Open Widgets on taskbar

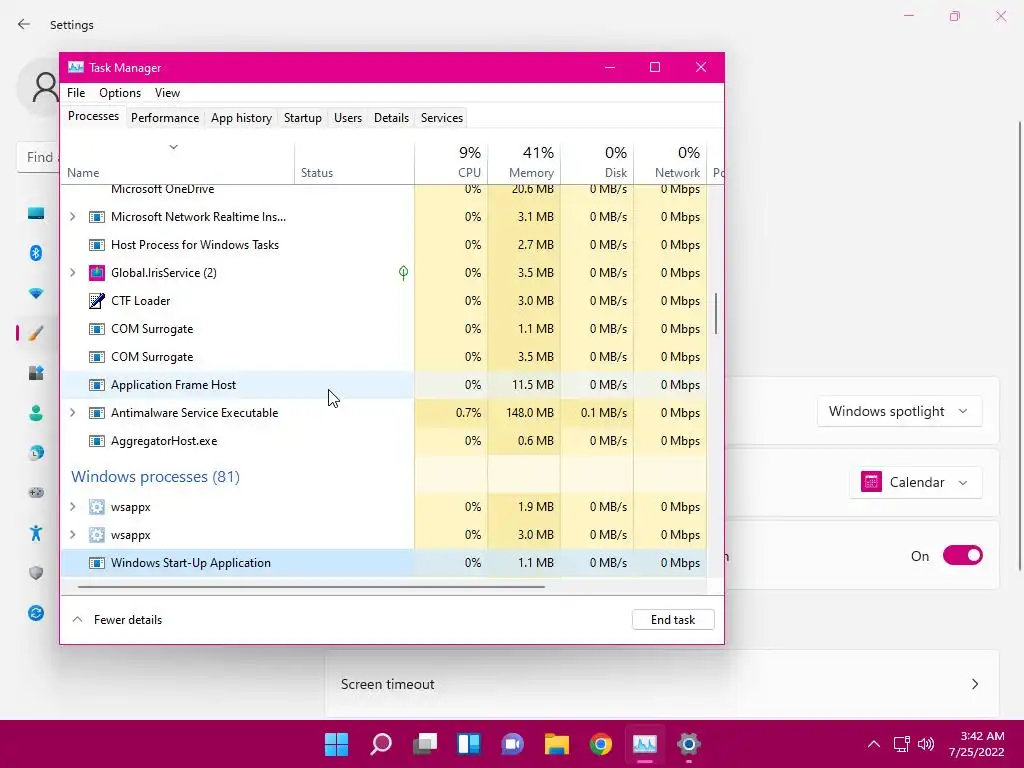(x=469, y=744)
